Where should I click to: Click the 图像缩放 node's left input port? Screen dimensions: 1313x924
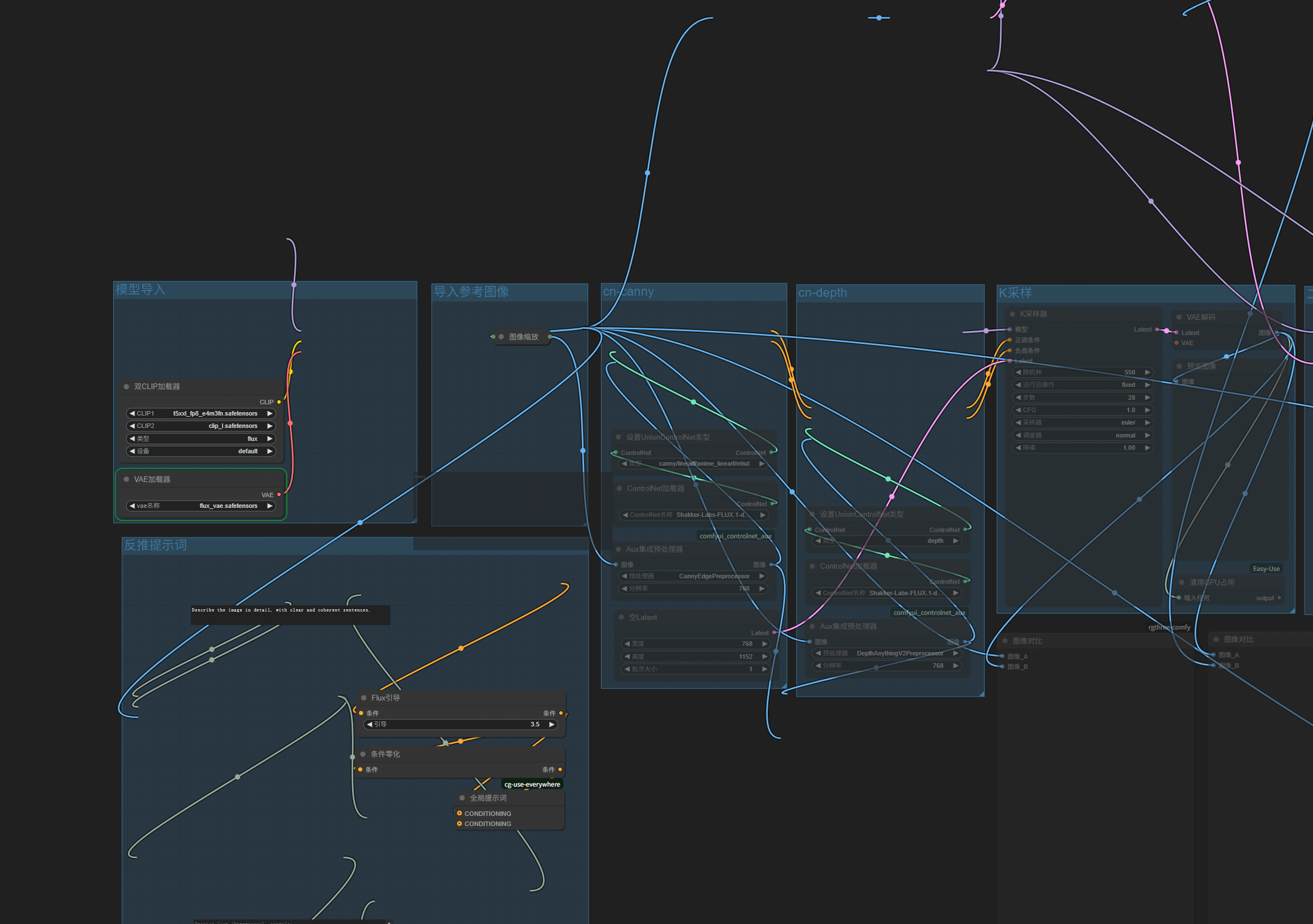click(493, 337)
